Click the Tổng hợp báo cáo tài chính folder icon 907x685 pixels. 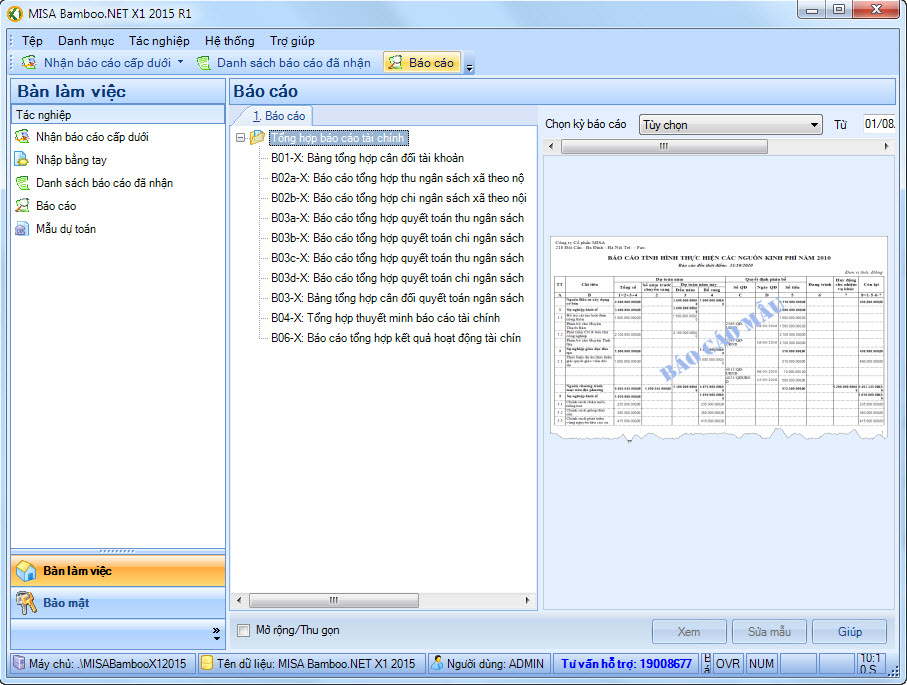pyautogui.click(x=257, y=138)
